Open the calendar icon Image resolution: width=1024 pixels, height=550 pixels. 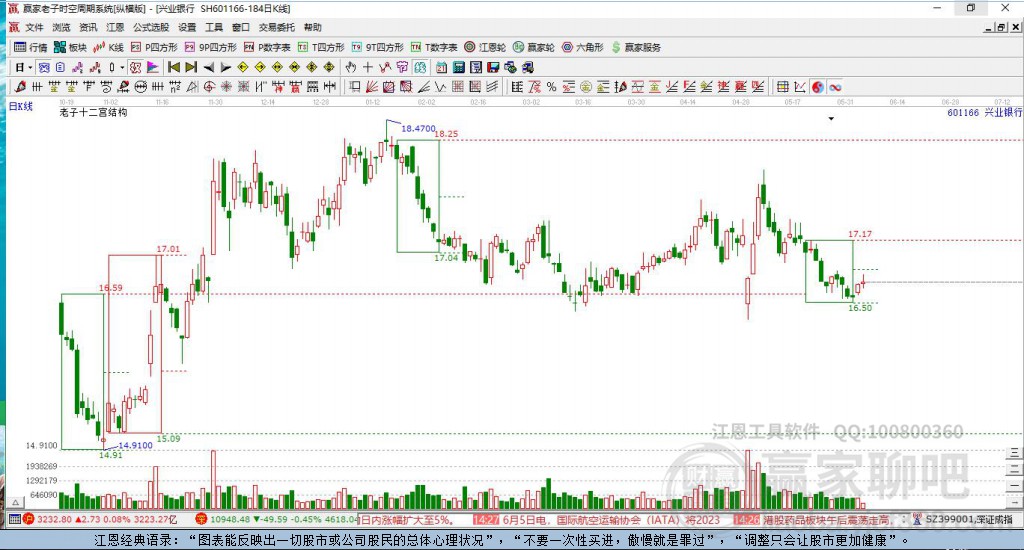point(441,67)
